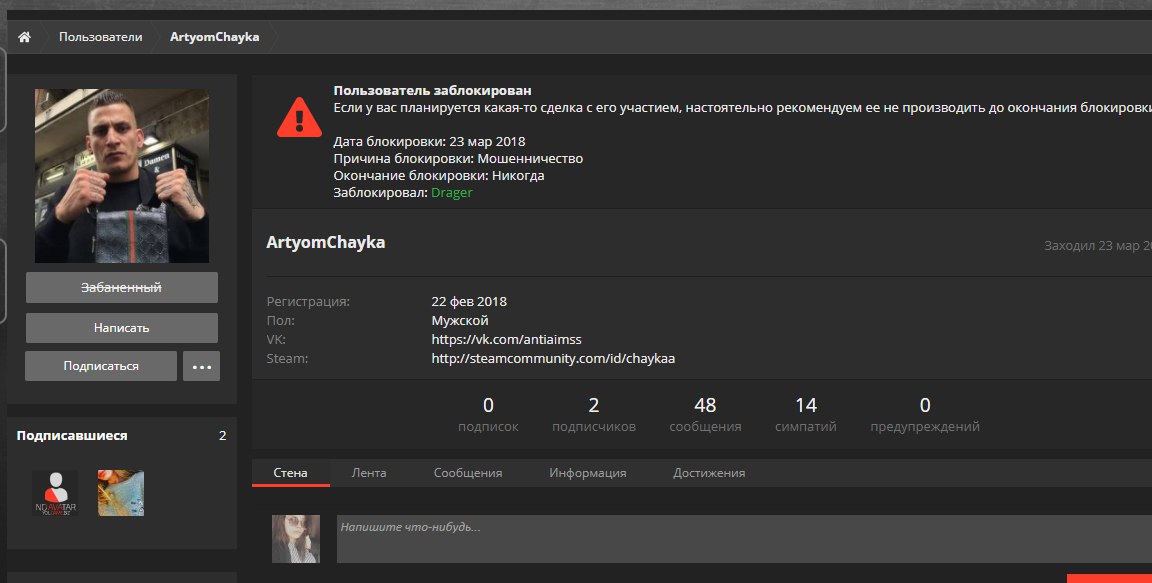Image resolution: width=1152 pixels, height=583 pixels.
Task: Open the Информация tab
Action: coord(587,473)
